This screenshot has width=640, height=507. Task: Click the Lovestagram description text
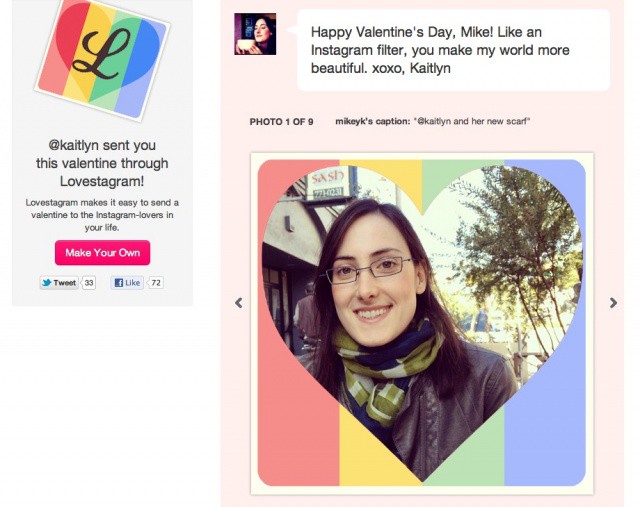coord(102,215)
